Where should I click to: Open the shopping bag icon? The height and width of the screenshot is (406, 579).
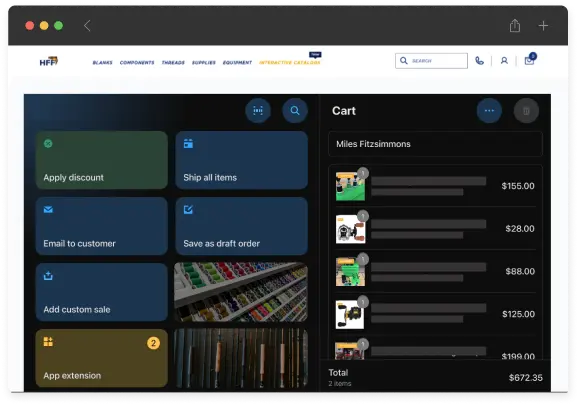530,60
